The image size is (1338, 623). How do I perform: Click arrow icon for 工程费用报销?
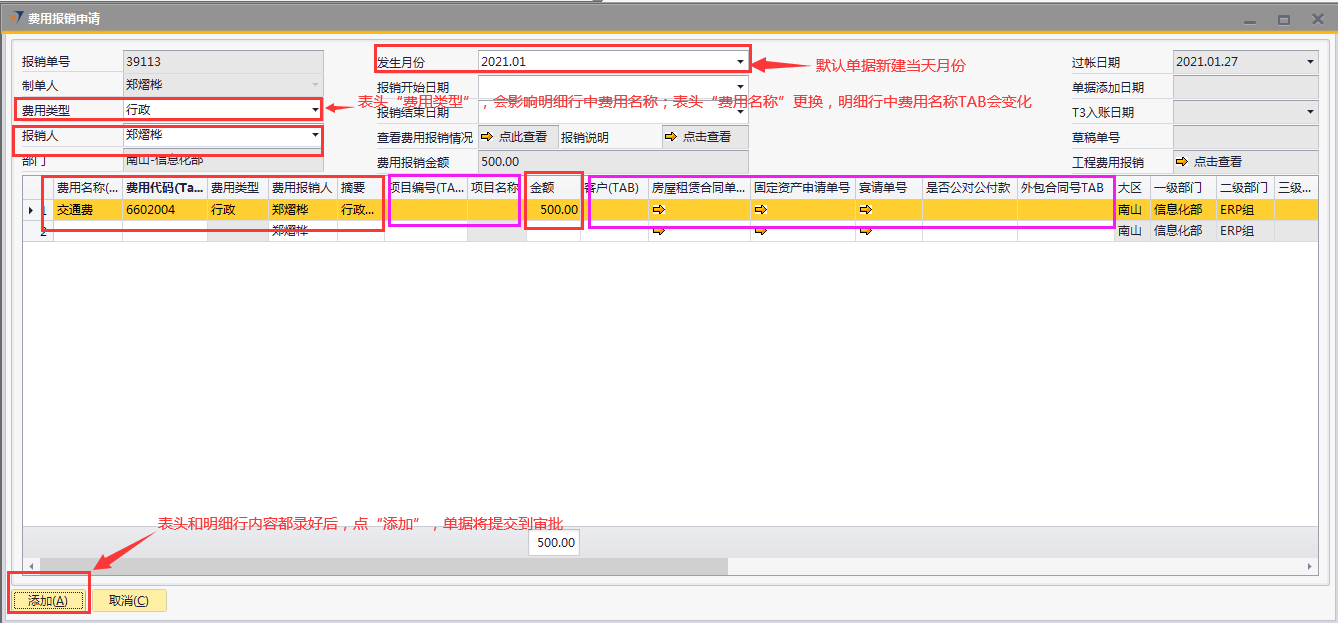1181,162
